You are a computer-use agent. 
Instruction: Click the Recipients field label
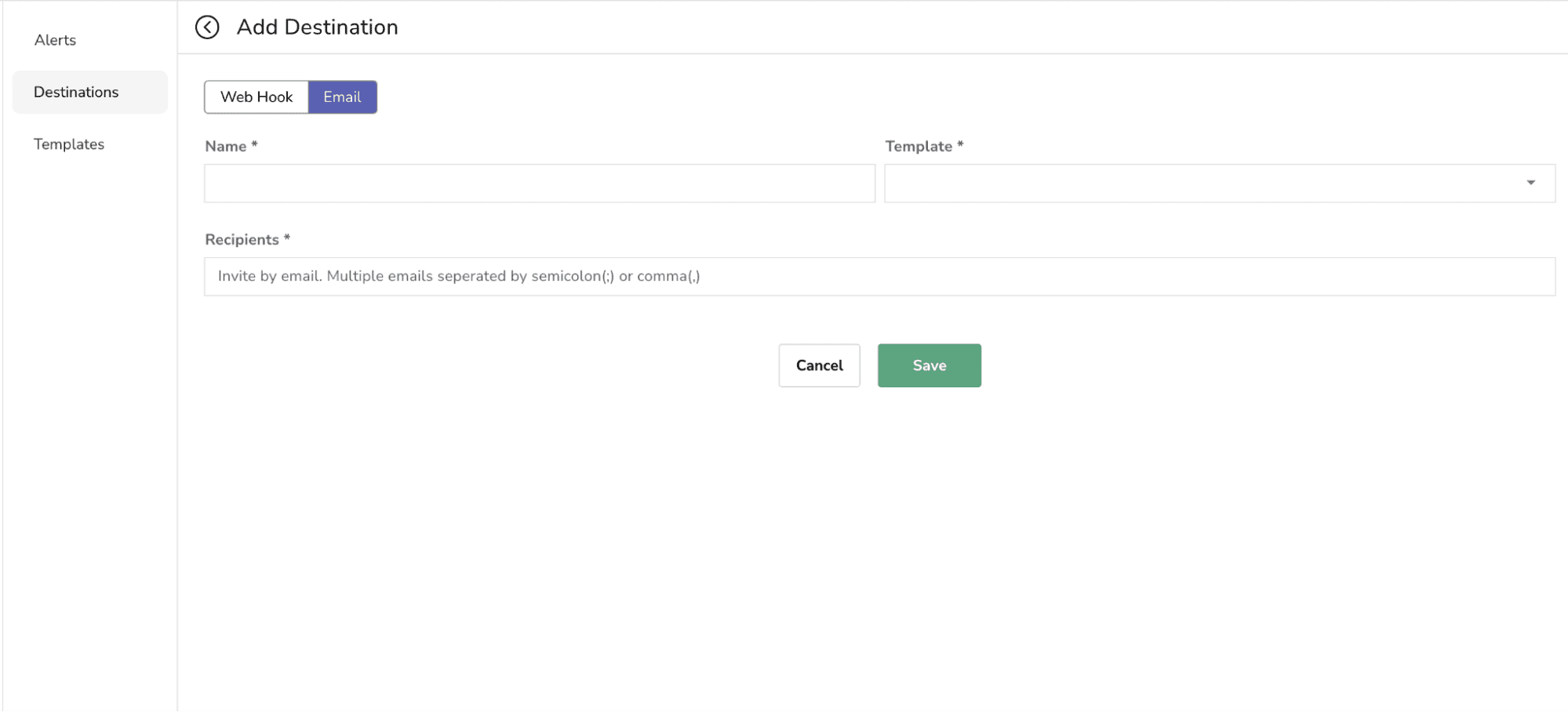pyautogui.click(x=242, y=240)
